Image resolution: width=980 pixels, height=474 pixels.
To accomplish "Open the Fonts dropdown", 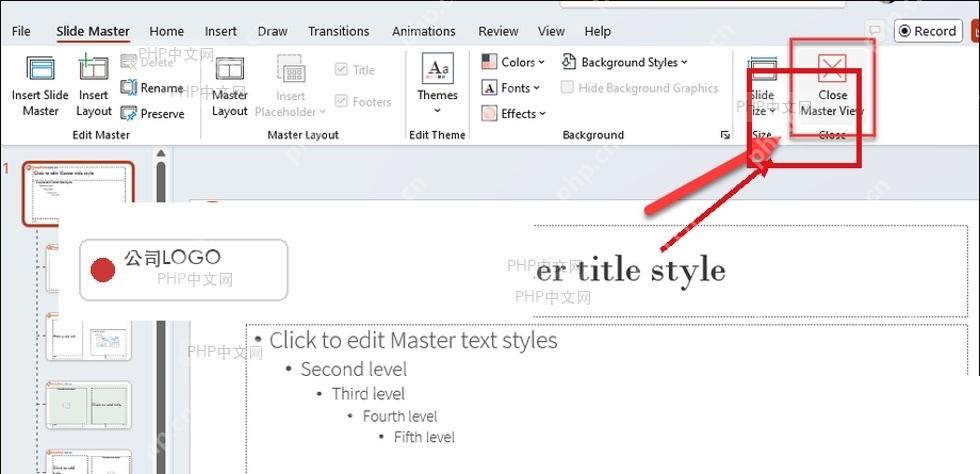I will (511, 88).
